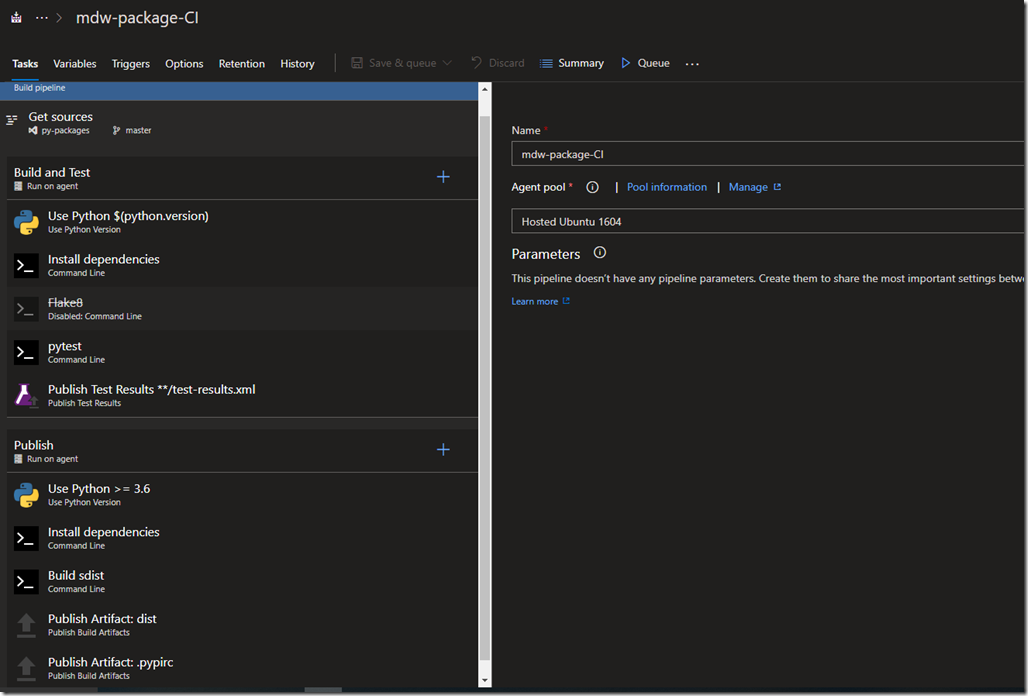Image resolution: width=1028 pixels, height=696 pixels.
Task: Open the breadcrumb ellipsis menu
Action: pos(41,18)
